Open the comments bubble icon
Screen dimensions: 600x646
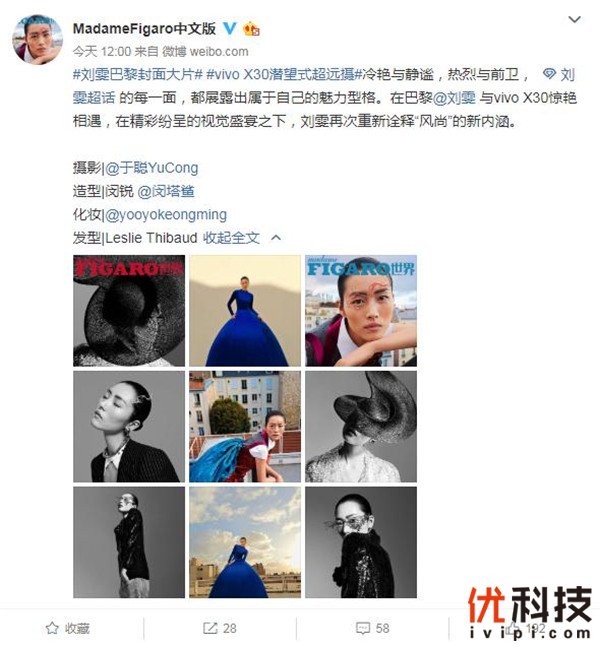pyautogui.click(x=363, y=628)
